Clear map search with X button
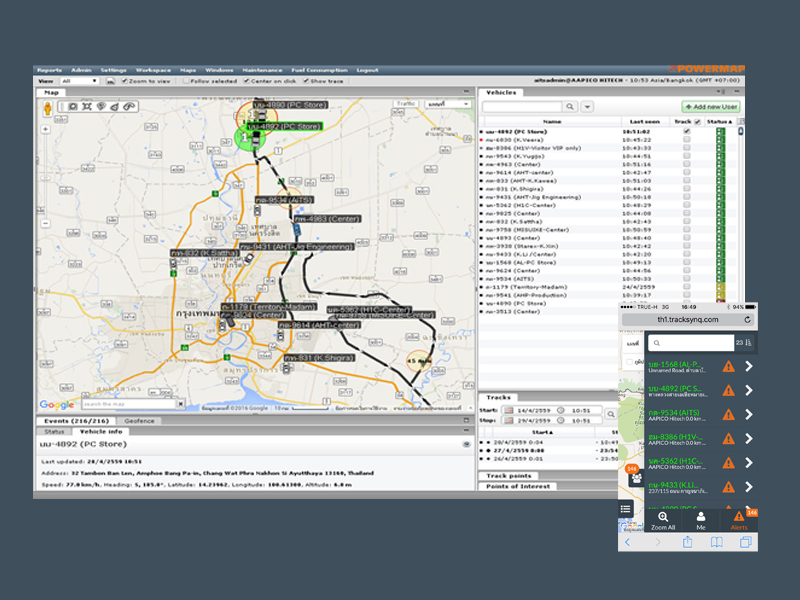The height and width of the screenshot is (600, 800). pyautogui.click(x=181, y=404)
